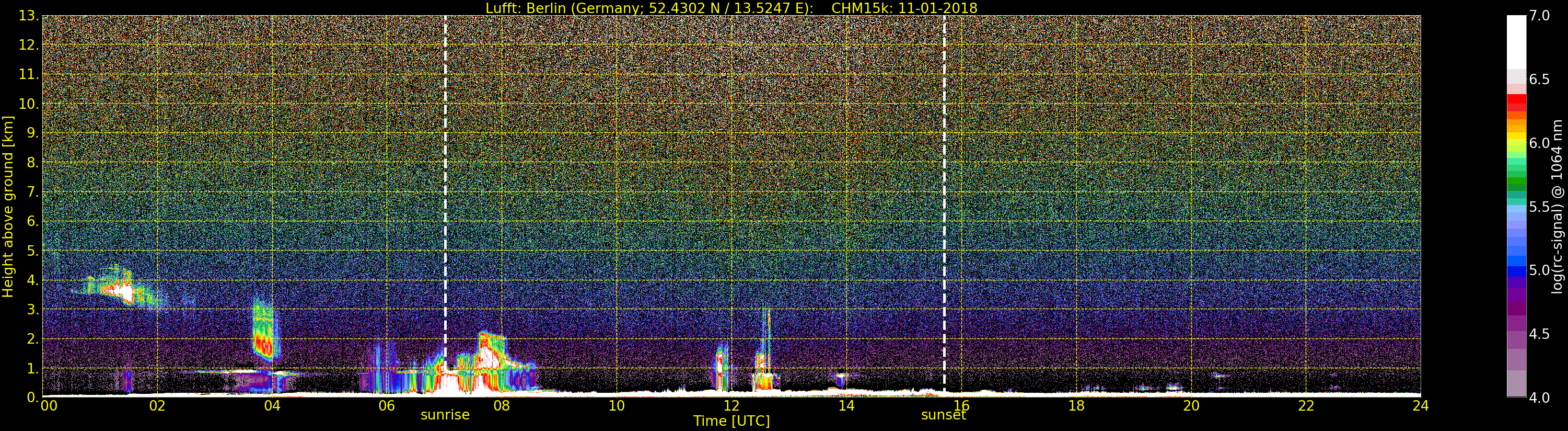Click the '06' tick on the time axis
This screenshot has height=431, width=1568.
click(387, 406)
